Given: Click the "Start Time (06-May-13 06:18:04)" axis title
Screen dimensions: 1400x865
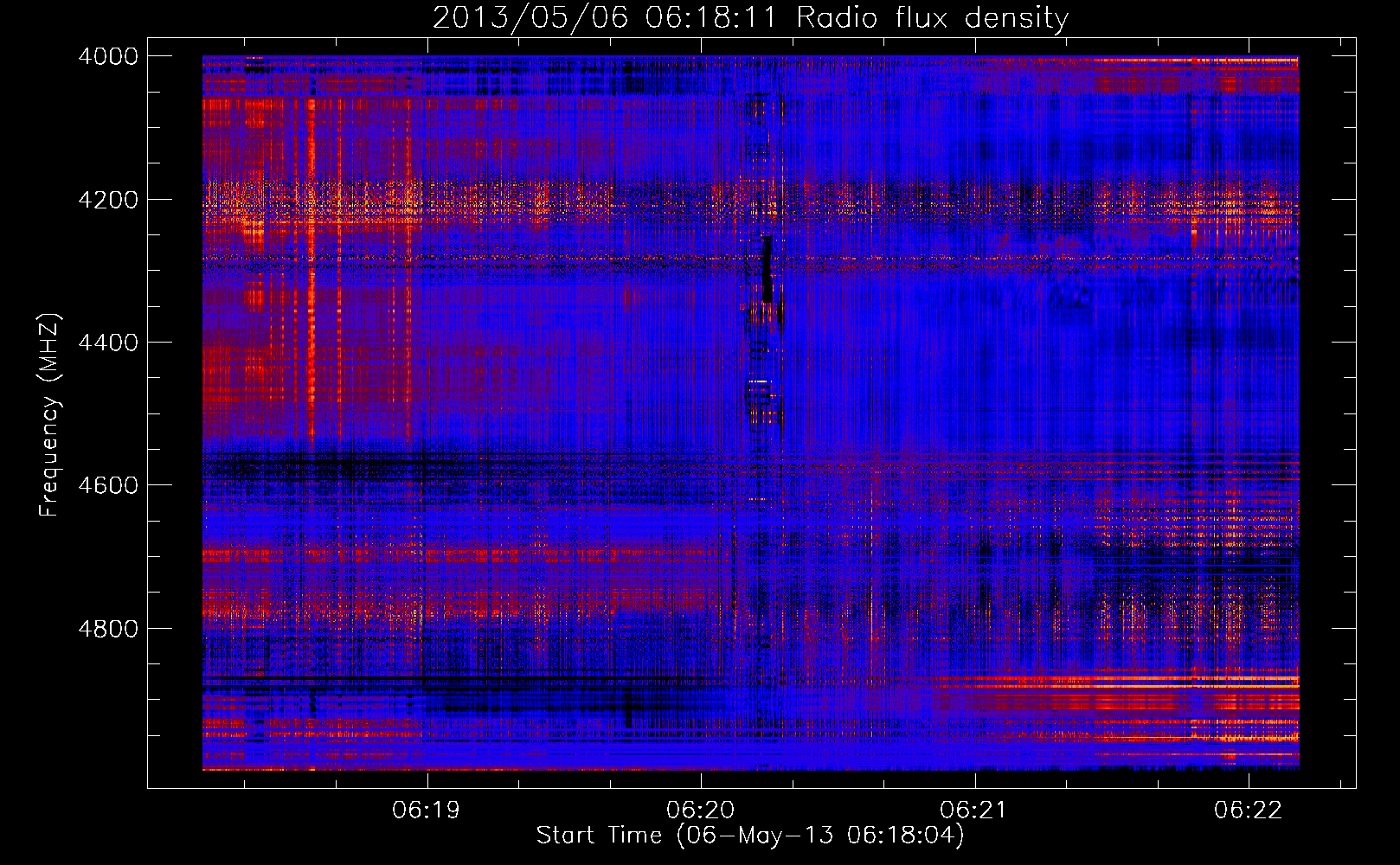Looking at the screenshot, I should tap(750, 836).
